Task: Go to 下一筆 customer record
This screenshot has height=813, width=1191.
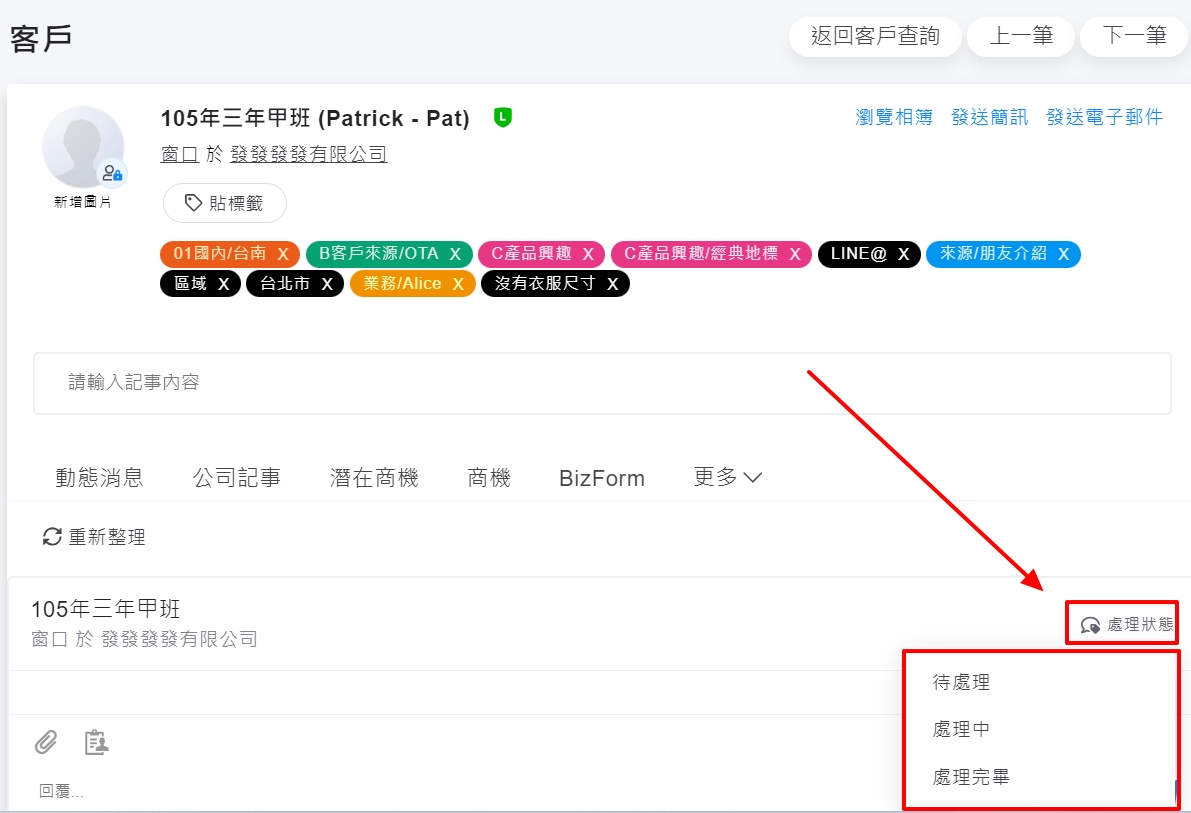Action: click(x=1134, y=37)
